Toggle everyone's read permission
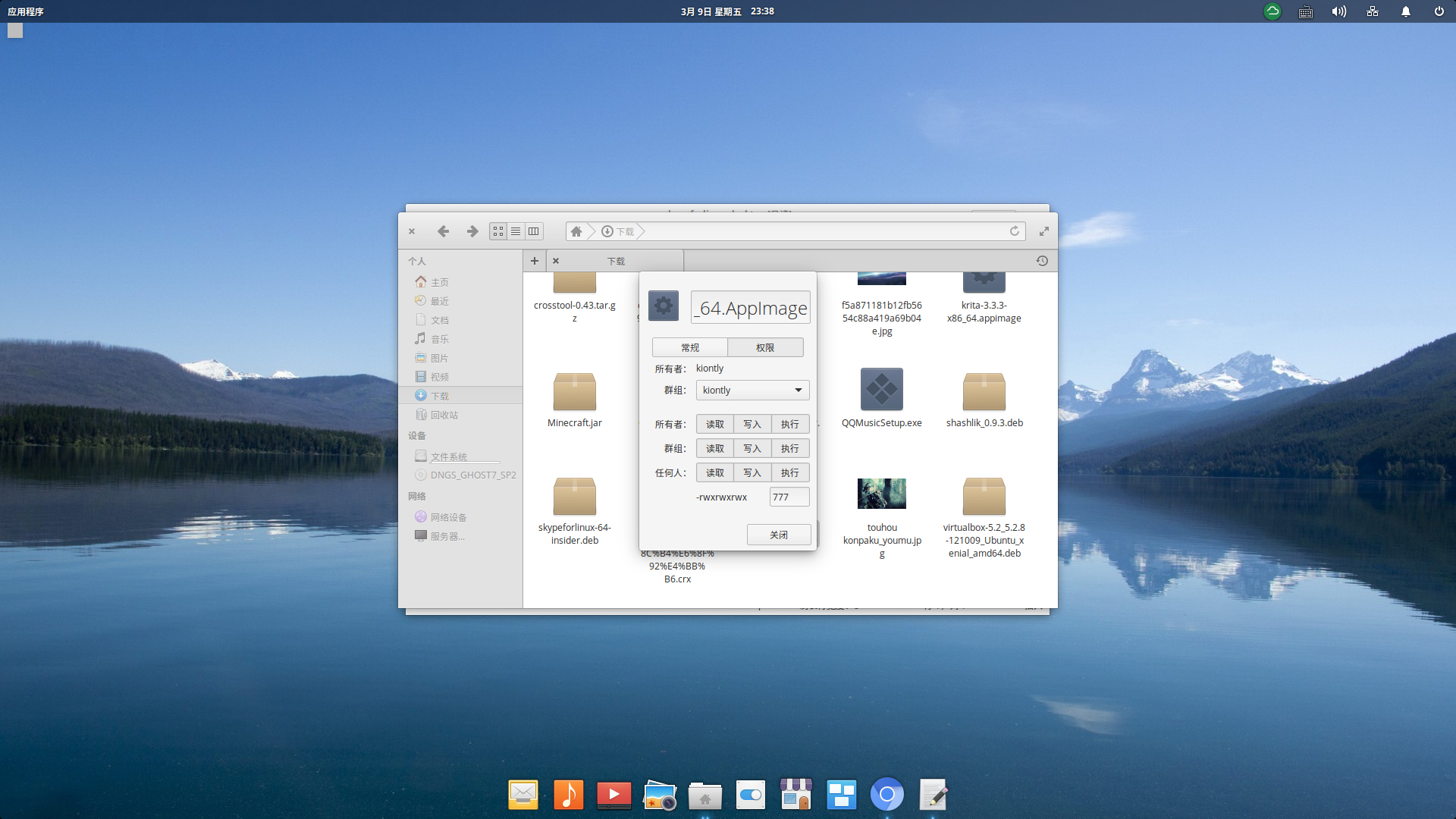Viewport: 1456px width, 819px height. [714, 473]
